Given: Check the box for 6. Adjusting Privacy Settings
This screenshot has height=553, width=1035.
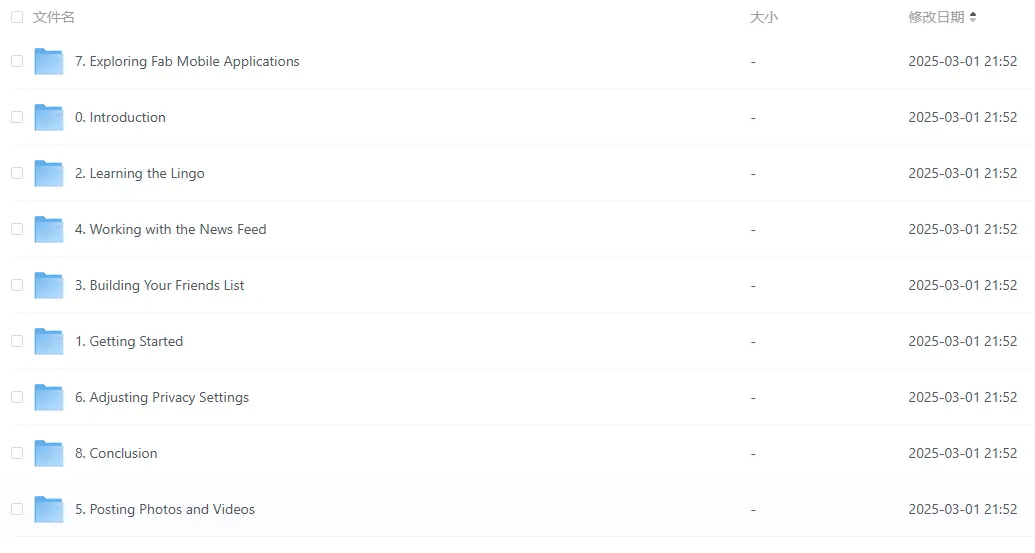Looking at the screenshot, I should (x=17, y=397).
